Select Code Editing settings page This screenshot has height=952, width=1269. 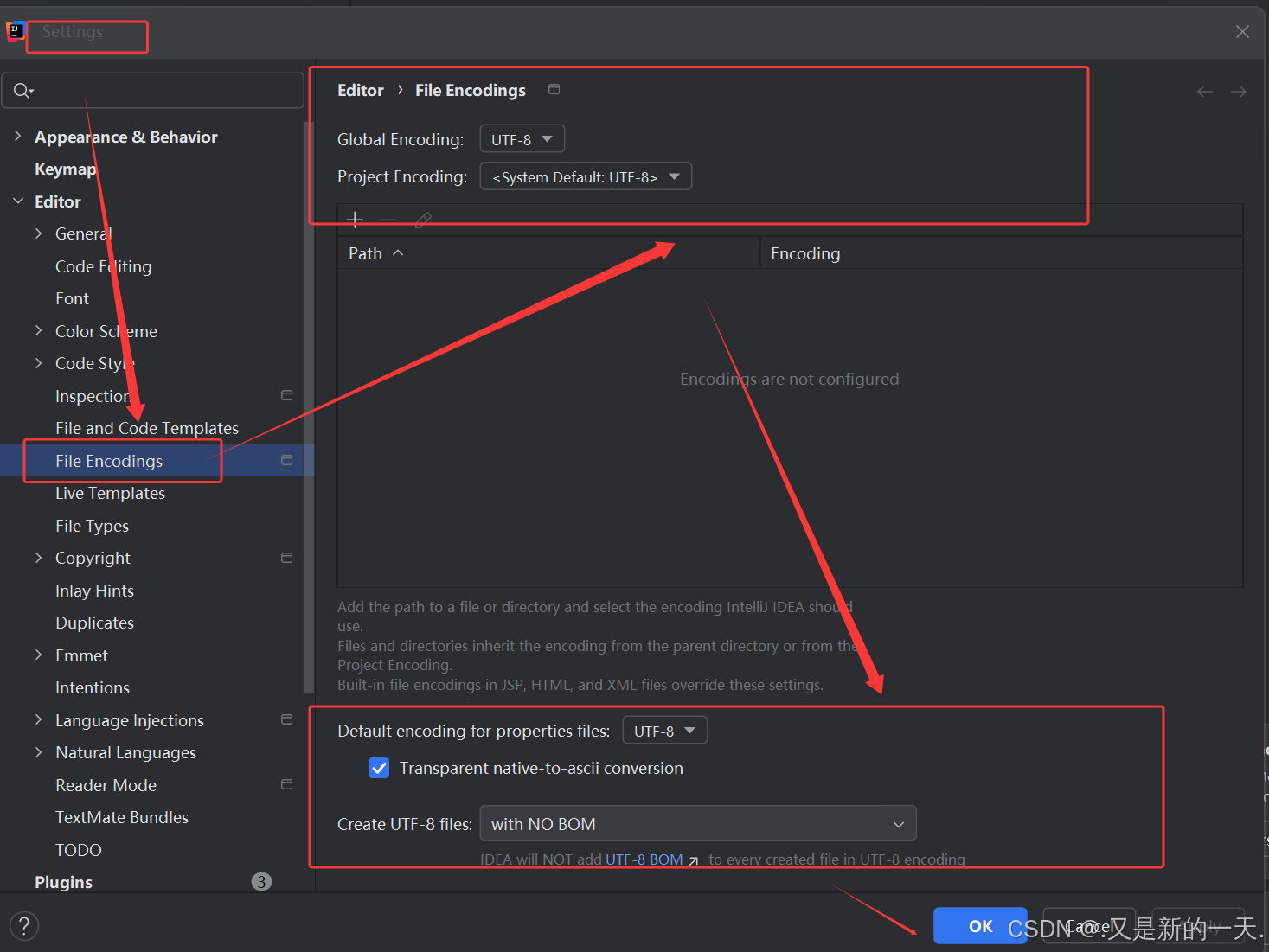coord(103,266)
